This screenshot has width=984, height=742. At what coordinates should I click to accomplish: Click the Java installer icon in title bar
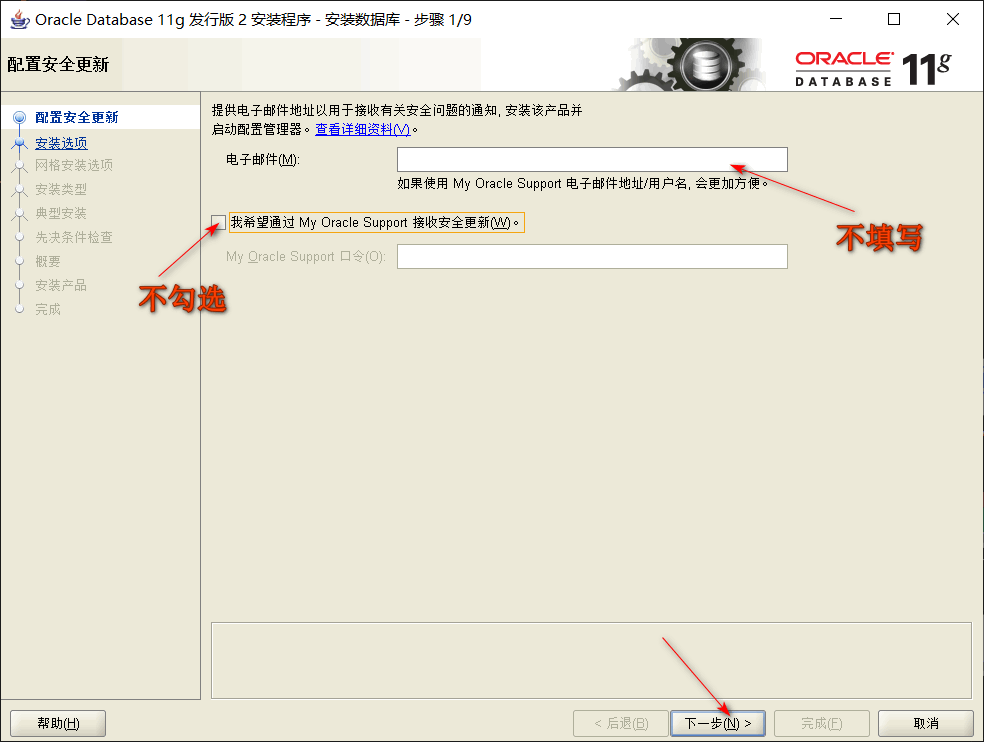point(19,19)
